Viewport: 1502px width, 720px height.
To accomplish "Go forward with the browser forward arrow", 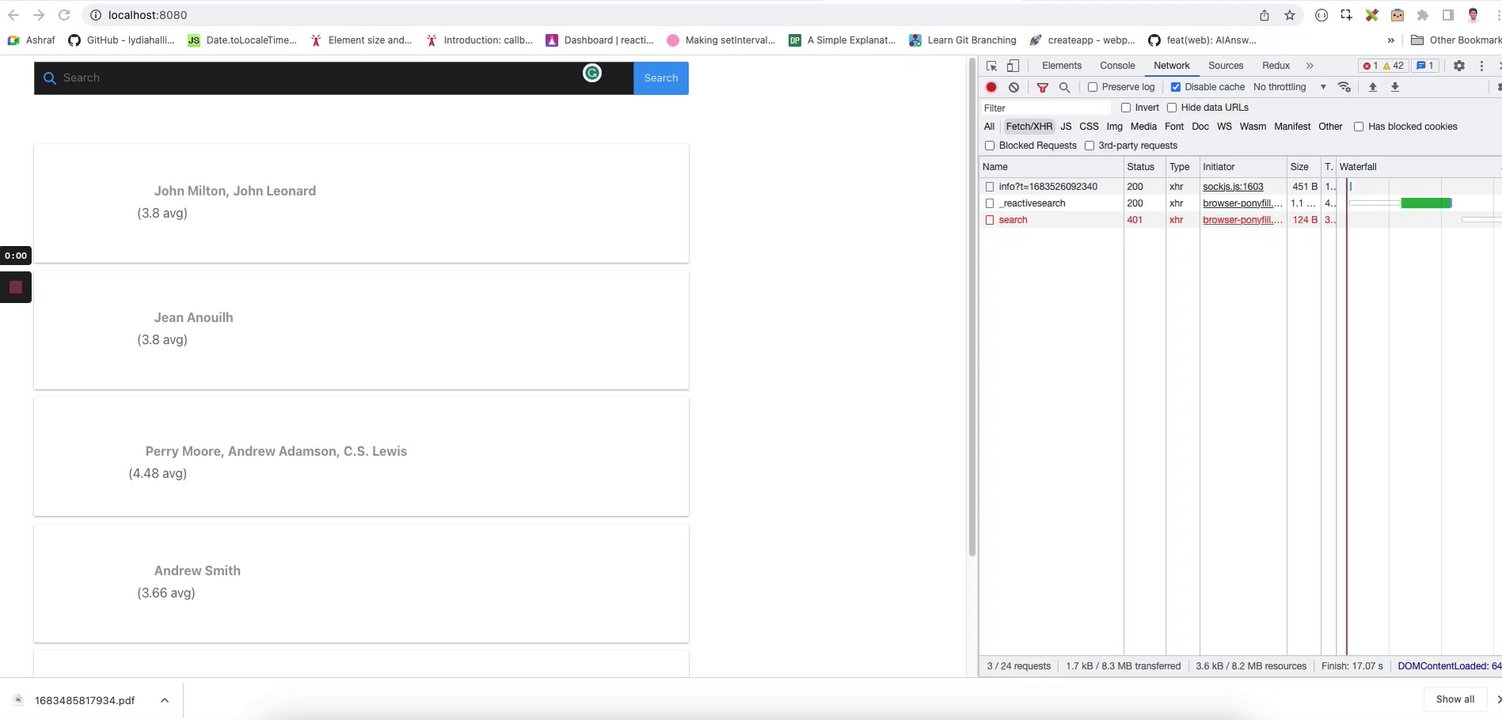I will click(x=38, y=15).
